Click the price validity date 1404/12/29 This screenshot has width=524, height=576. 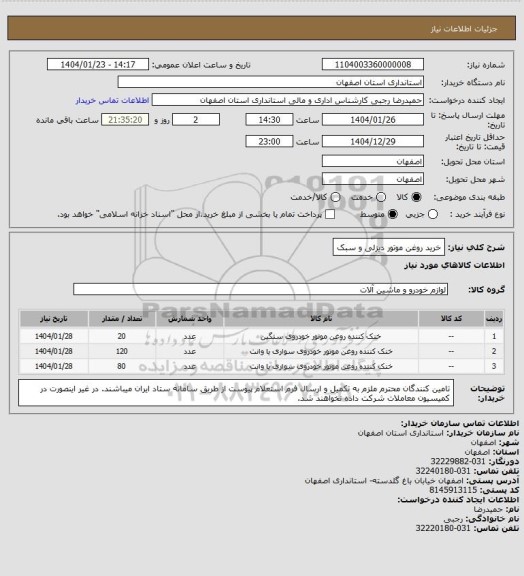tap(373, 141)
